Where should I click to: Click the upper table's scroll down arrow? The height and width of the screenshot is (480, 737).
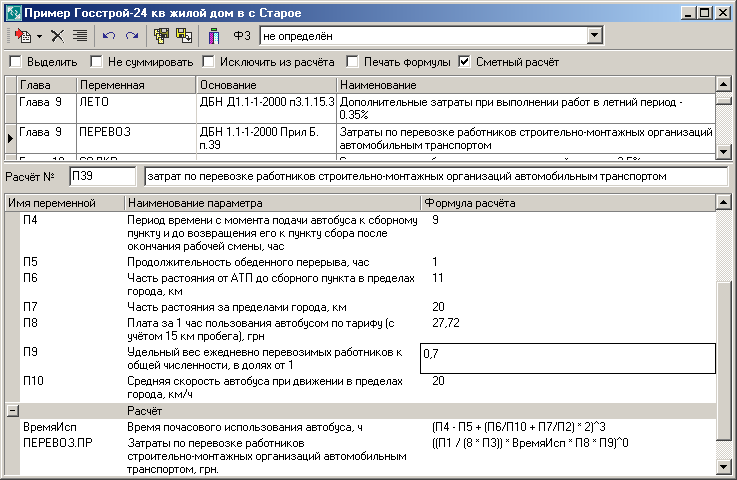(723, 151)
